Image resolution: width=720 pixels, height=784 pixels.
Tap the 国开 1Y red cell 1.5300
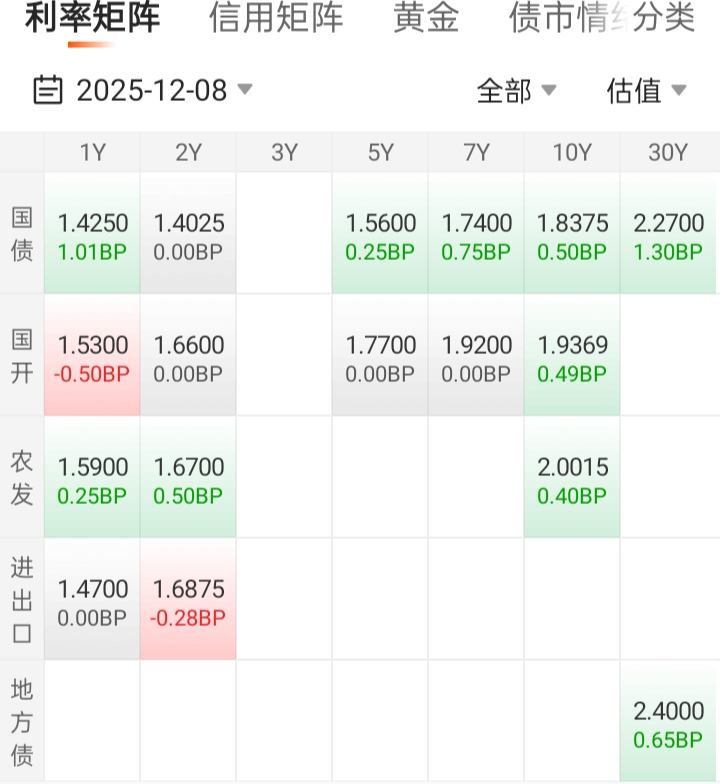pos(92,357)
